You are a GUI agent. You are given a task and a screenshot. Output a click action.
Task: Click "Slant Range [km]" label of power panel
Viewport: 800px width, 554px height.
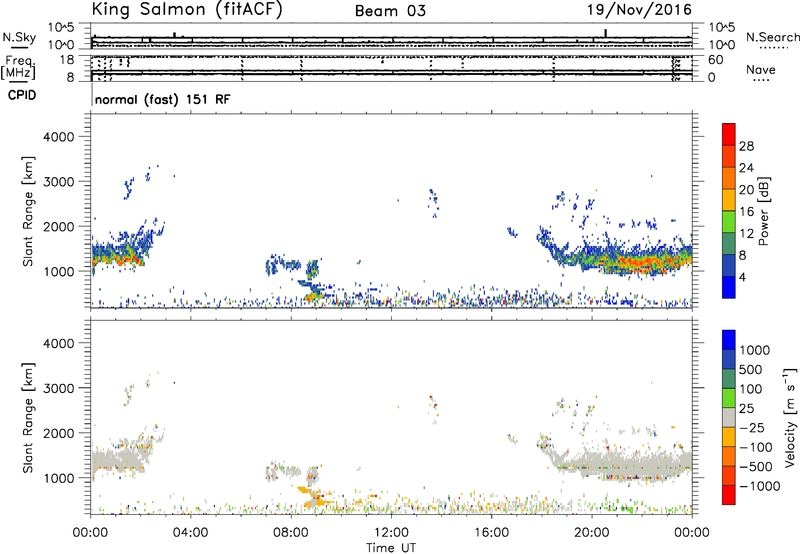coord(28,211)
